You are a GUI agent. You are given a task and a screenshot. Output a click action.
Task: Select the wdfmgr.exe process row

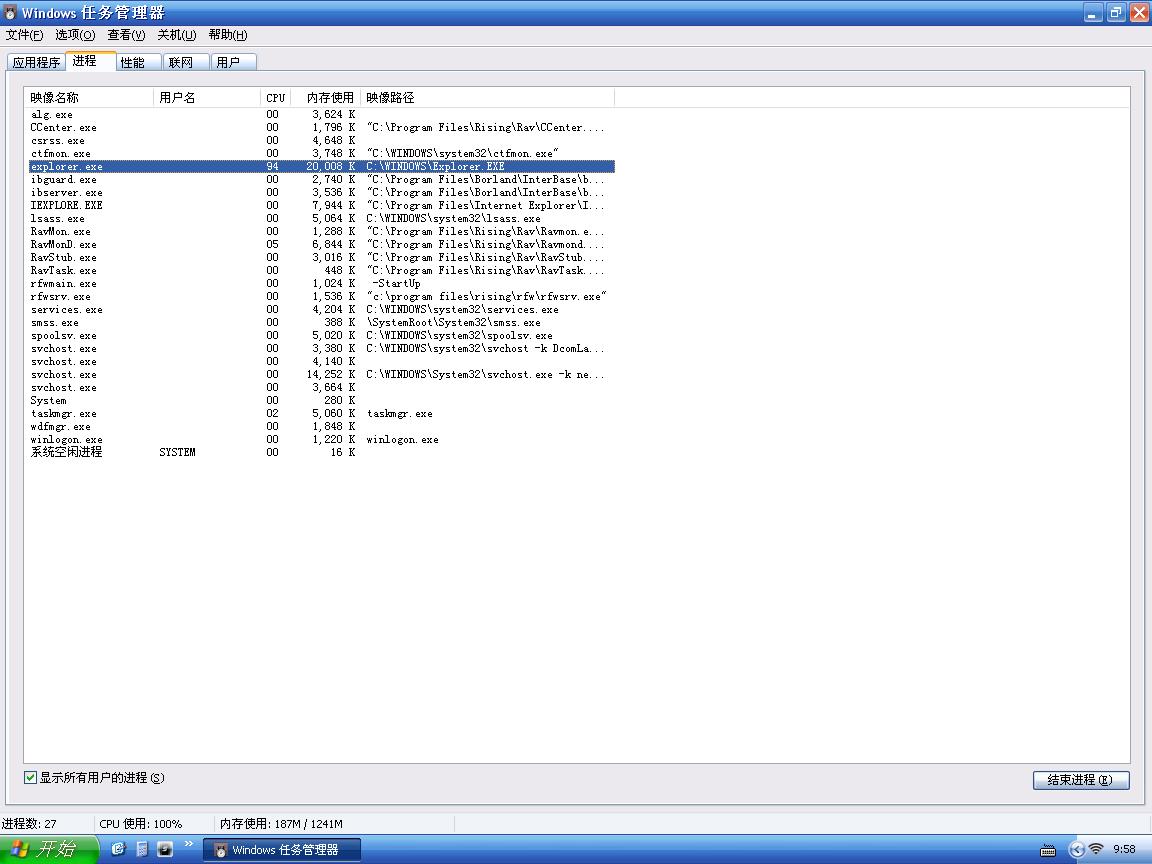pos(322,426)
